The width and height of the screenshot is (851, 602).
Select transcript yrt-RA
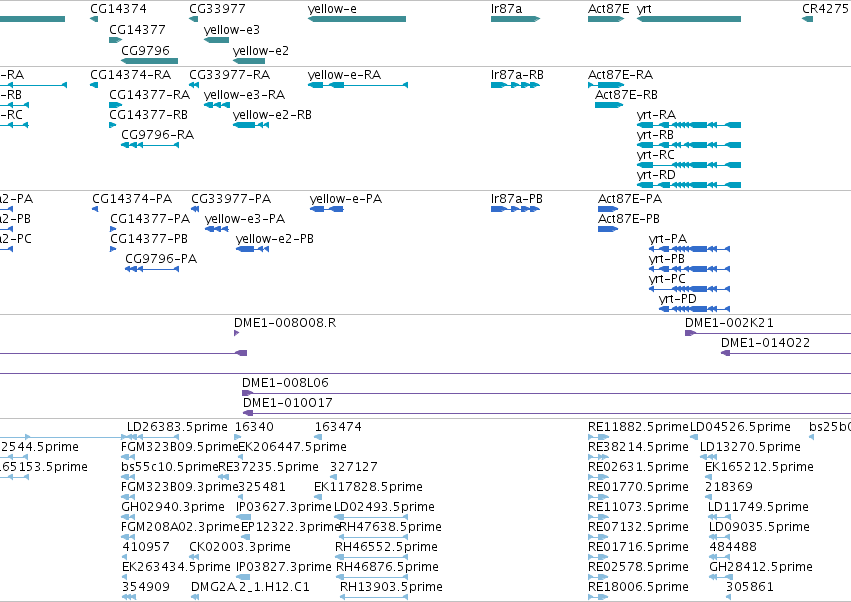[x=656, y=115]
